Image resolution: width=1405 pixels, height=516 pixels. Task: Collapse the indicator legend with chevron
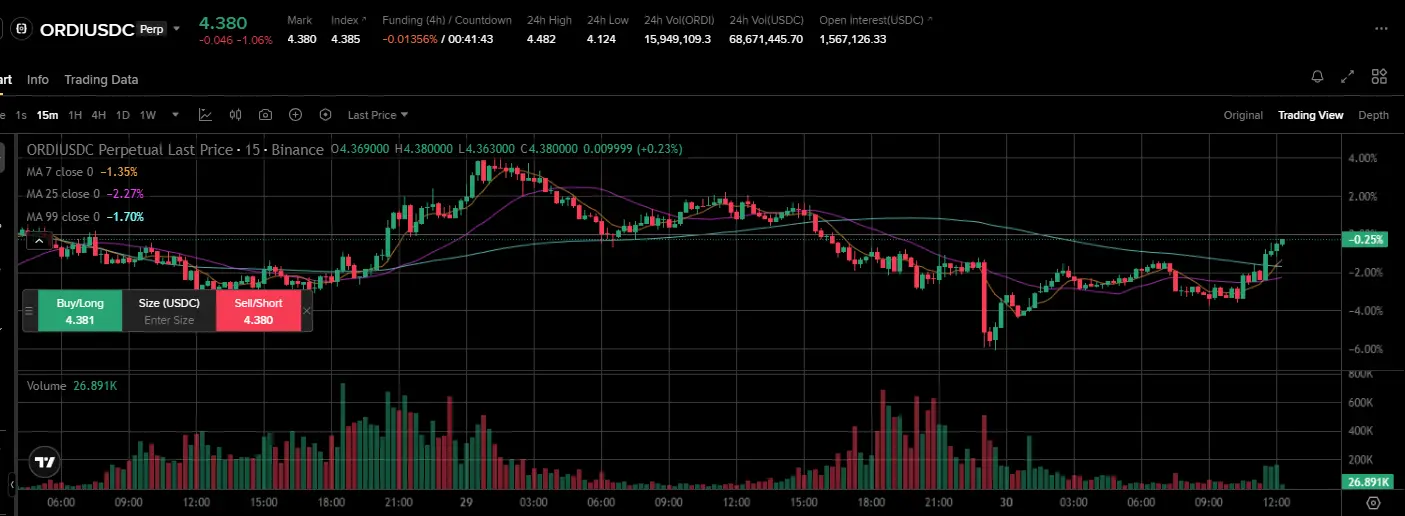[x=38, y=241]
